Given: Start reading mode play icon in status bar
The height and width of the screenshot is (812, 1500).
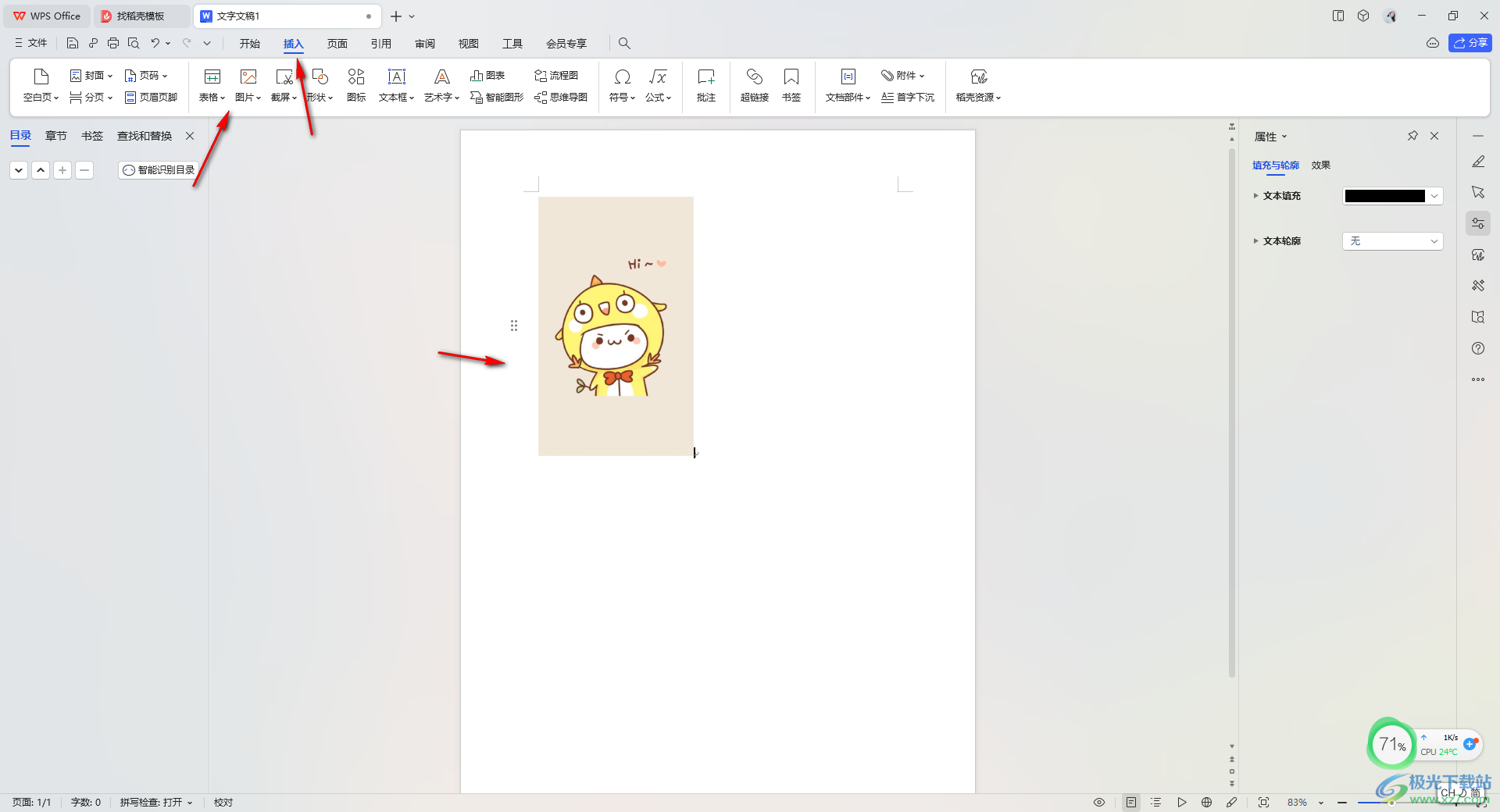Looking at the screenshot, I should coord(1182,803).
